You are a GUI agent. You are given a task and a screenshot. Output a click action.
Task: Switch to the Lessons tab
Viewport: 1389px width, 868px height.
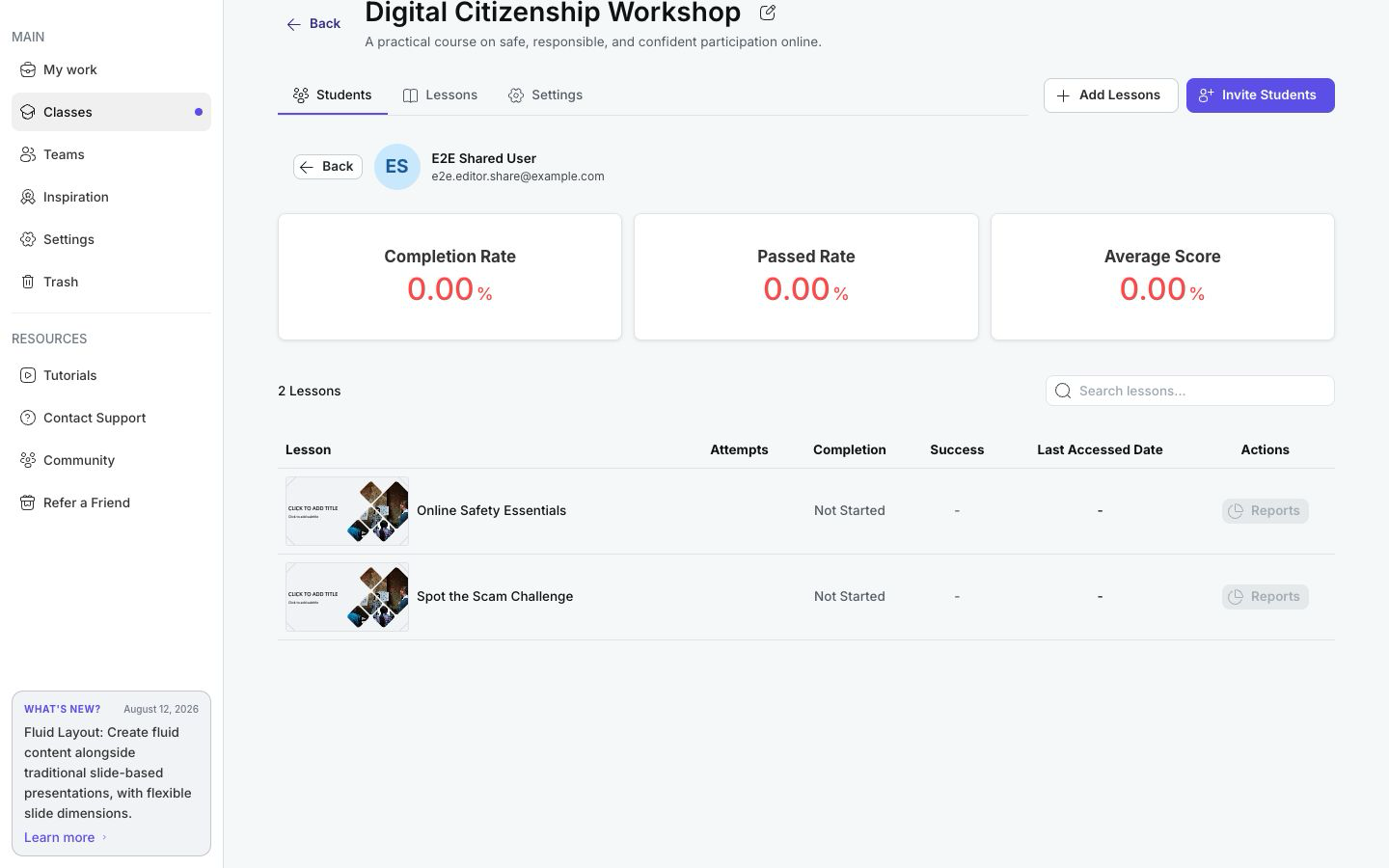(x=440, y=95)
